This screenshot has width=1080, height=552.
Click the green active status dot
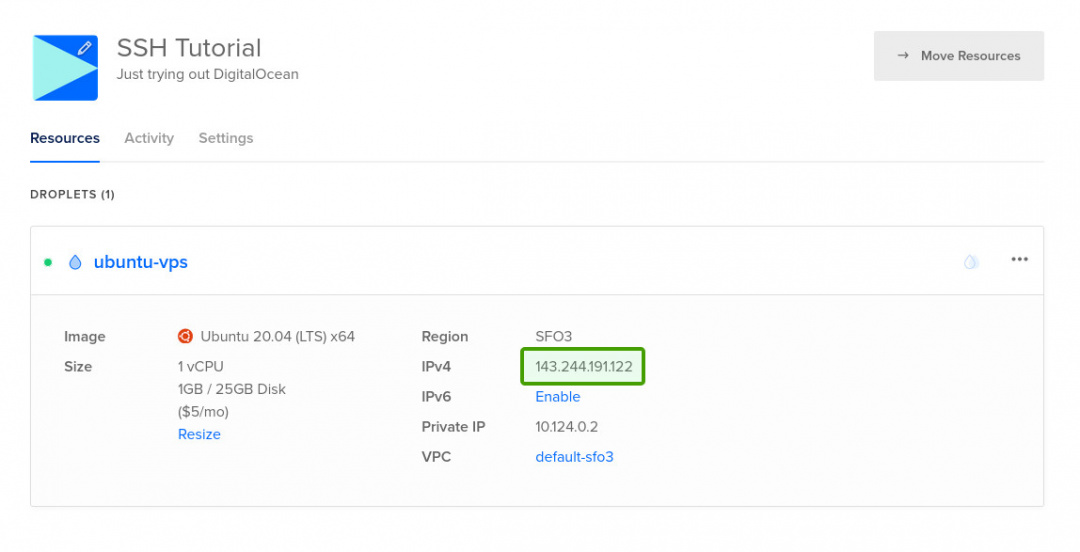tap(48, 262)
